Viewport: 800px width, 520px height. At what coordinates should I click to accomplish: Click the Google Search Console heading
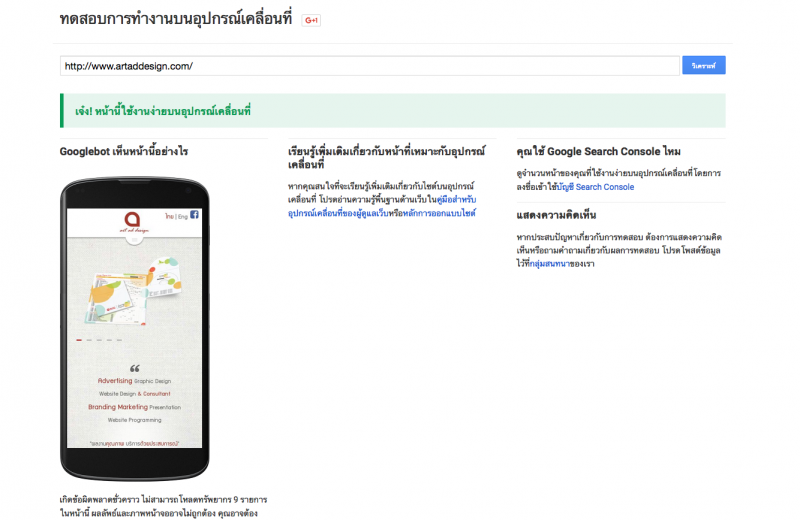598,151
